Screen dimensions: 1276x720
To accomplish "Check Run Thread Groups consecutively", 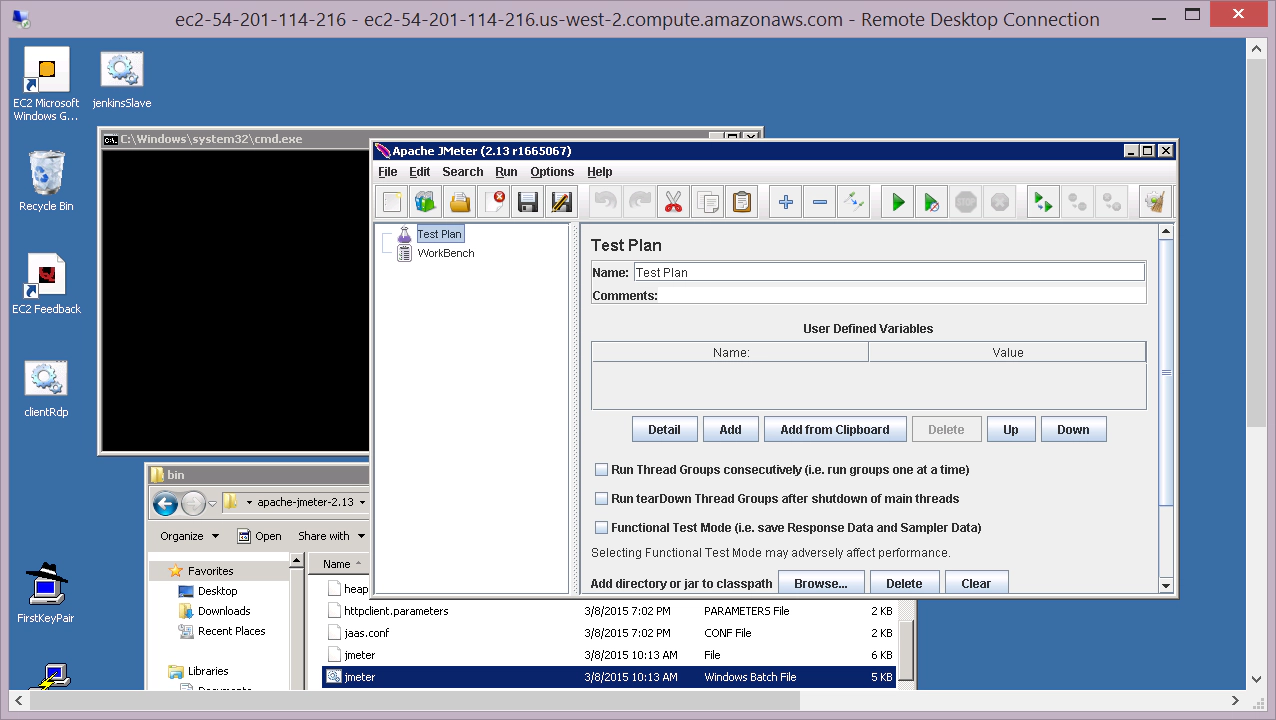I will tap(601, 469).
